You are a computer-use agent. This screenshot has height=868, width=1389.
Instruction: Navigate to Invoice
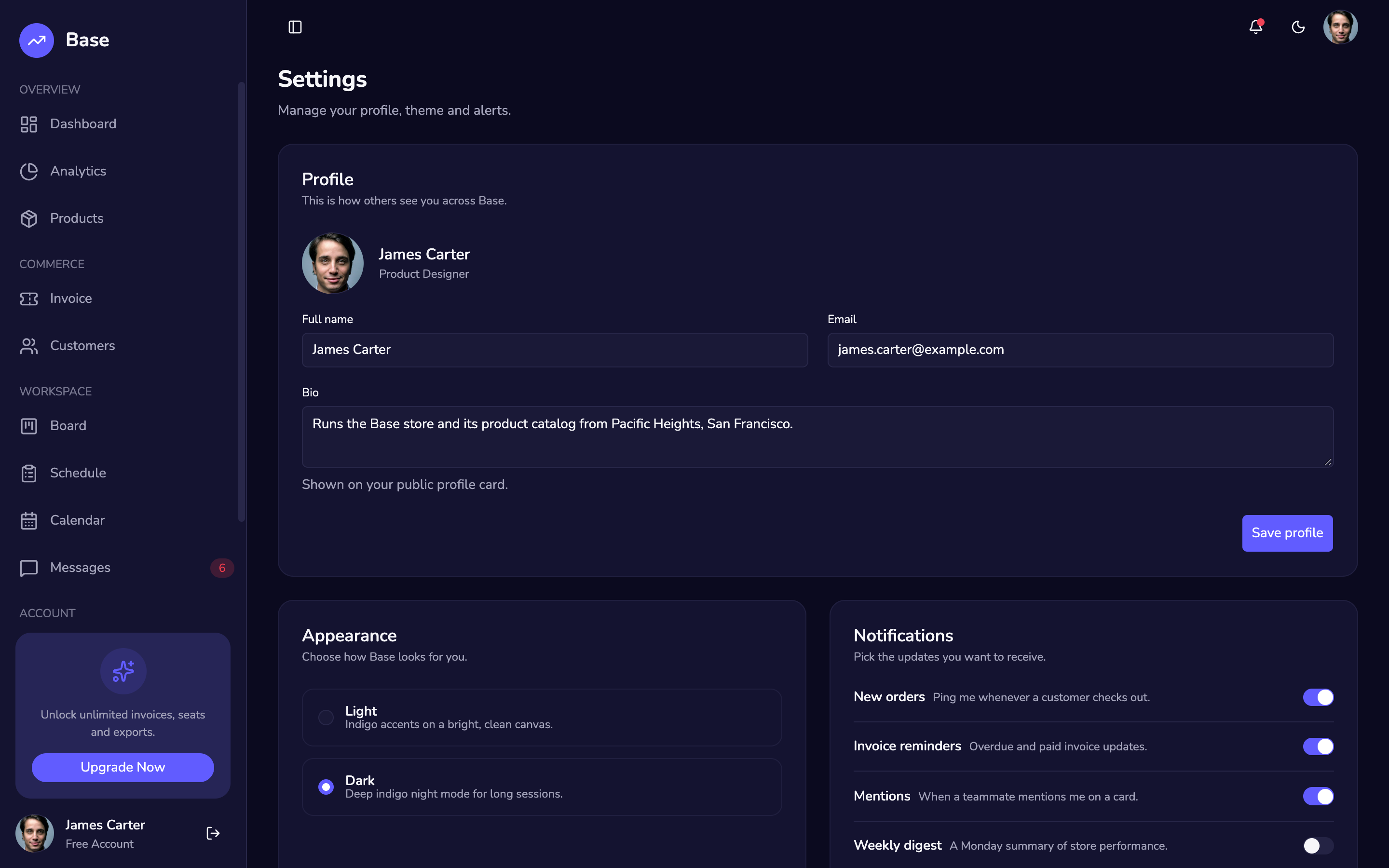[123, 298]
